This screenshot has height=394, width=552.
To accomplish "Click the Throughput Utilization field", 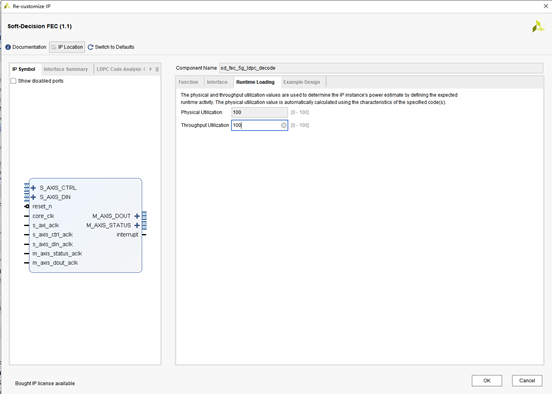I will pyautogui.click(x=259, y=125).
